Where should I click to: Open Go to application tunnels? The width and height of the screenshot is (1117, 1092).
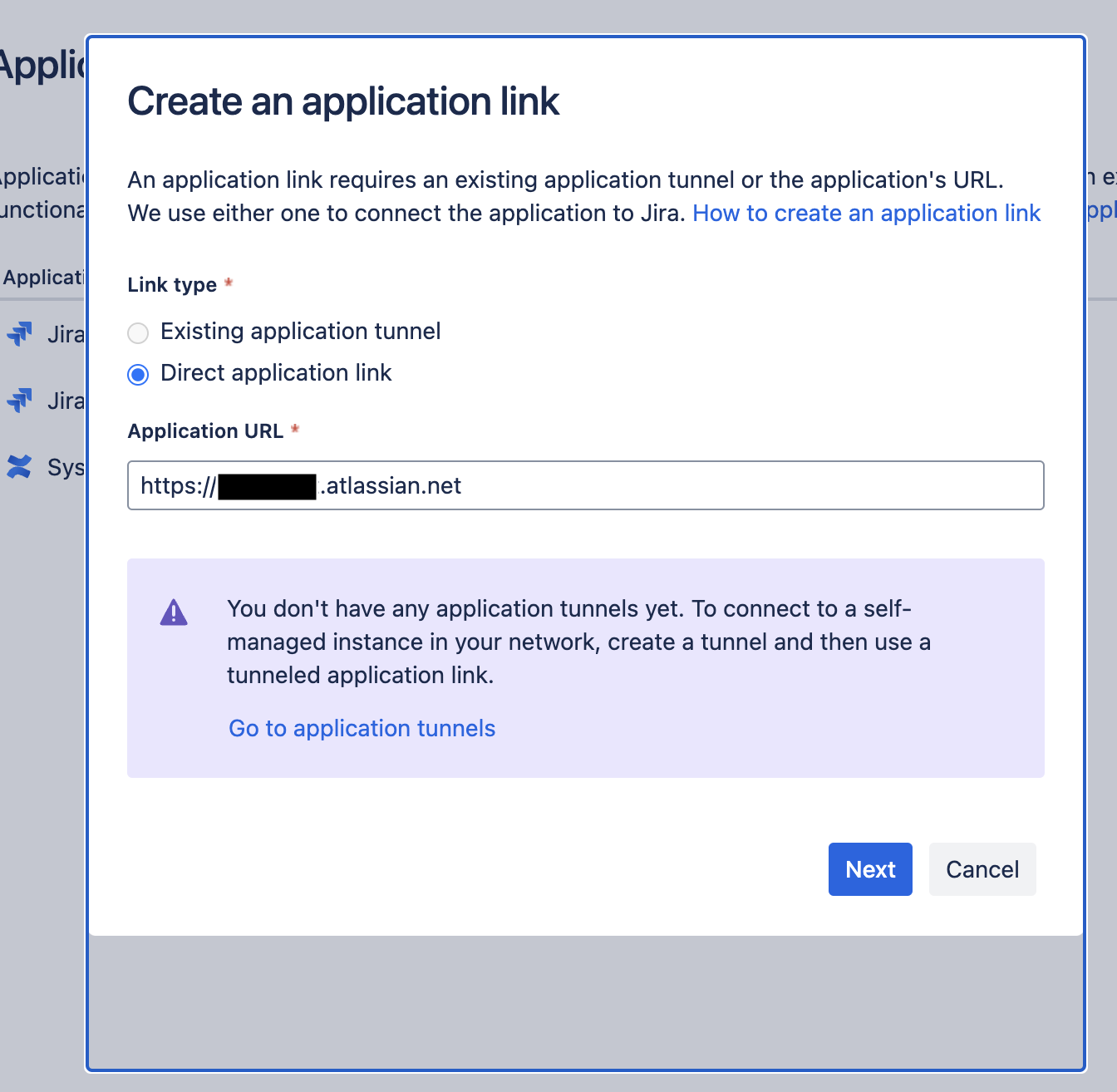(x=362, y=728)
